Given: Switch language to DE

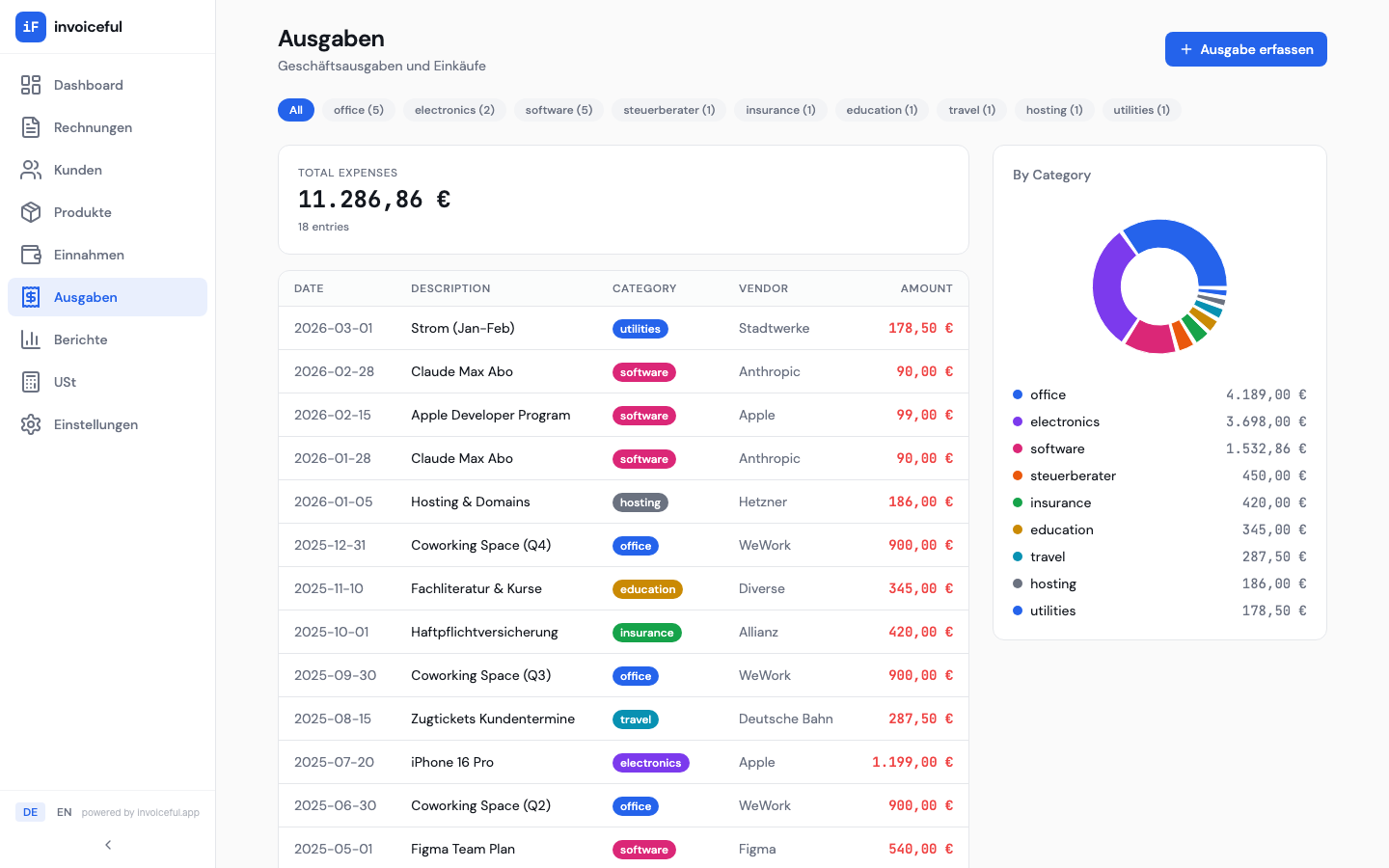Looking at the screenshot, I should (30, 812).
